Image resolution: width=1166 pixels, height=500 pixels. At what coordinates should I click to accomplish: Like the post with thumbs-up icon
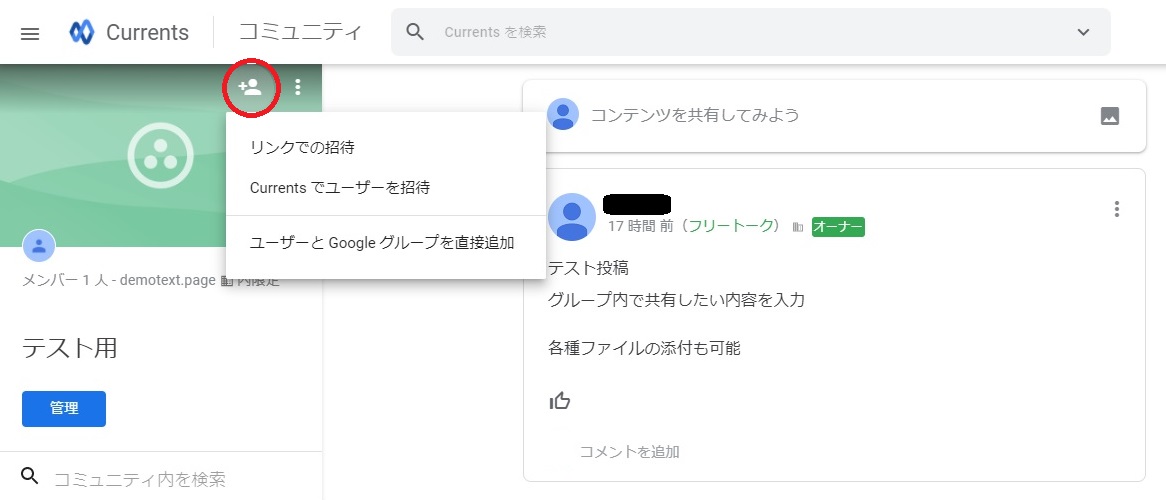pos(560,401)
